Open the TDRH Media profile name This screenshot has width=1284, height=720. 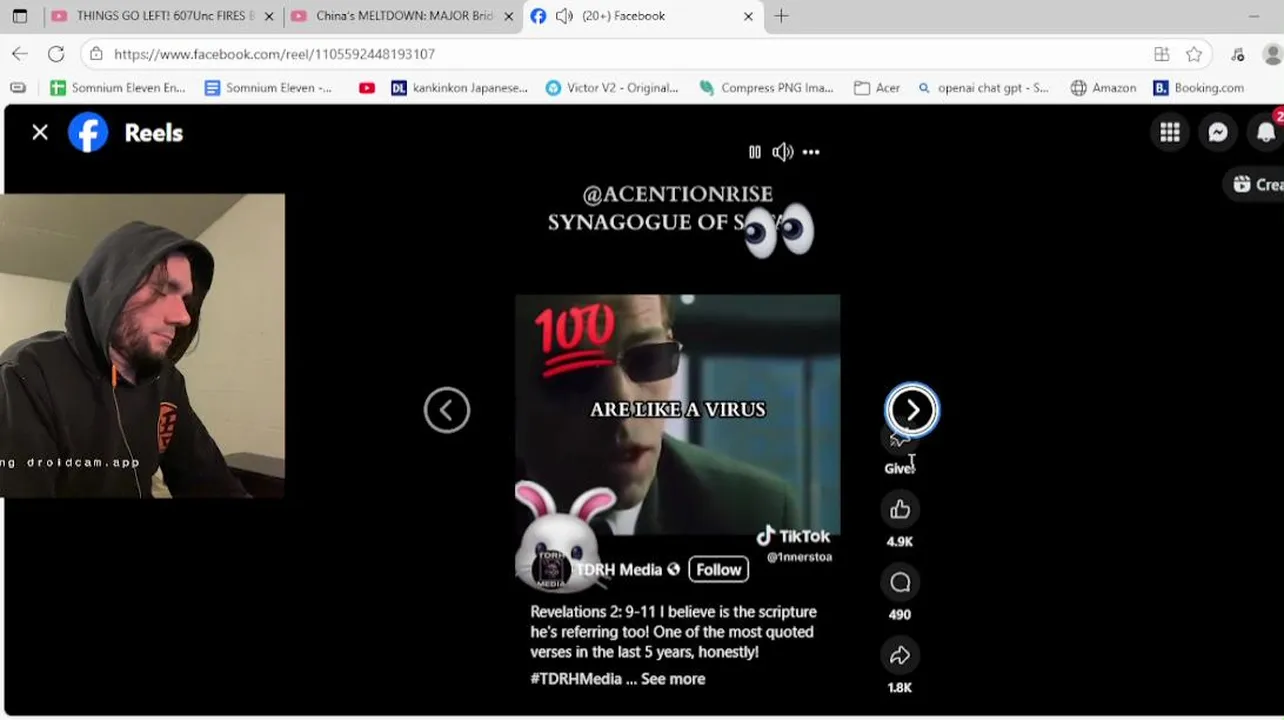[x=619, y=569]
